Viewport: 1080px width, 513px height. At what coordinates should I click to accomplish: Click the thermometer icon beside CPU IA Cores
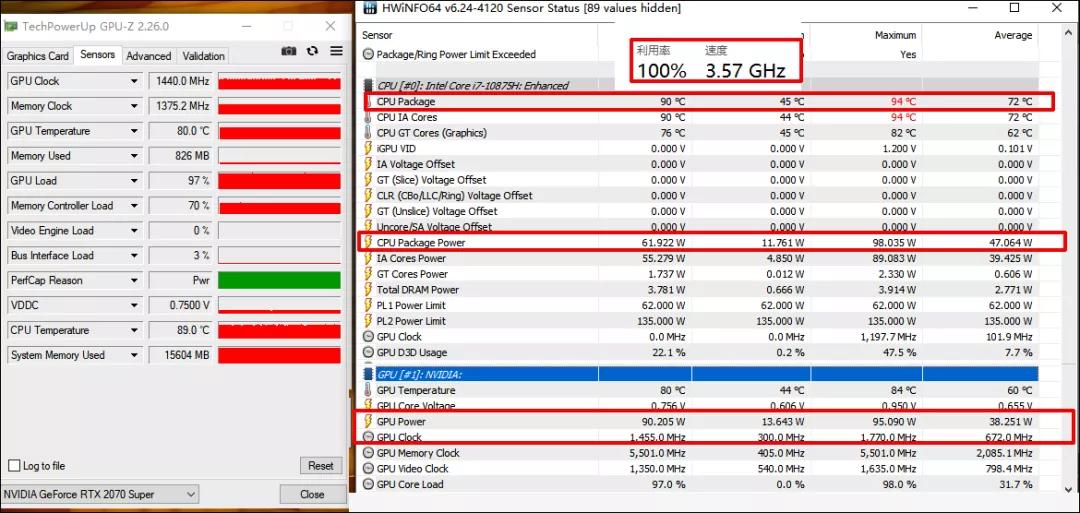click(x=368, y=118)
